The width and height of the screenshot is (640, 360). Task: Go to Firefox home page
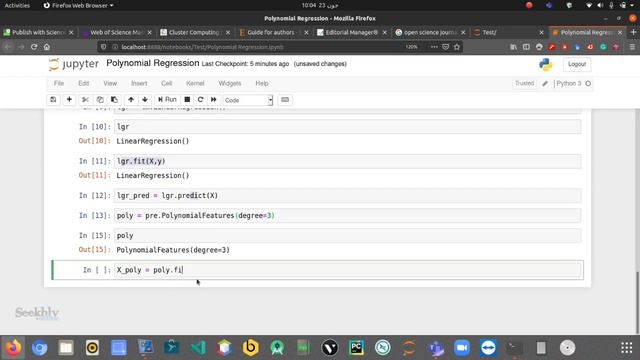pyautogui.click(x=47, y=47)
